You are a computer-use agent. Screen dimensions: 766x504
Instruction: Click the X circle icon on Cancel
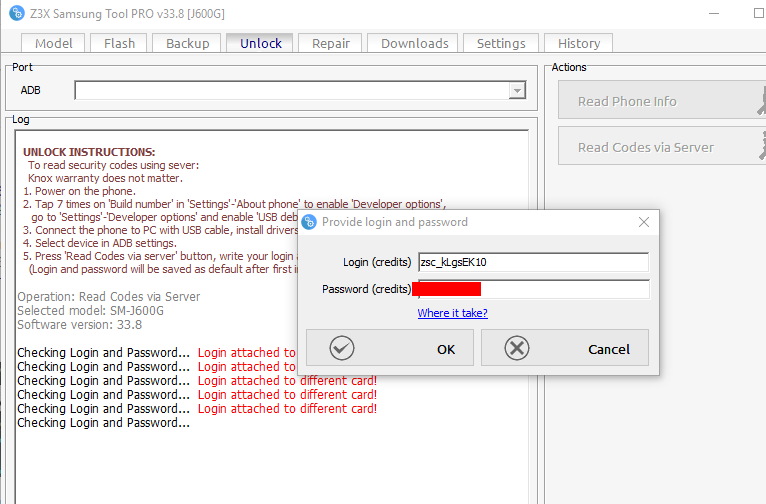tap(516, 348)
